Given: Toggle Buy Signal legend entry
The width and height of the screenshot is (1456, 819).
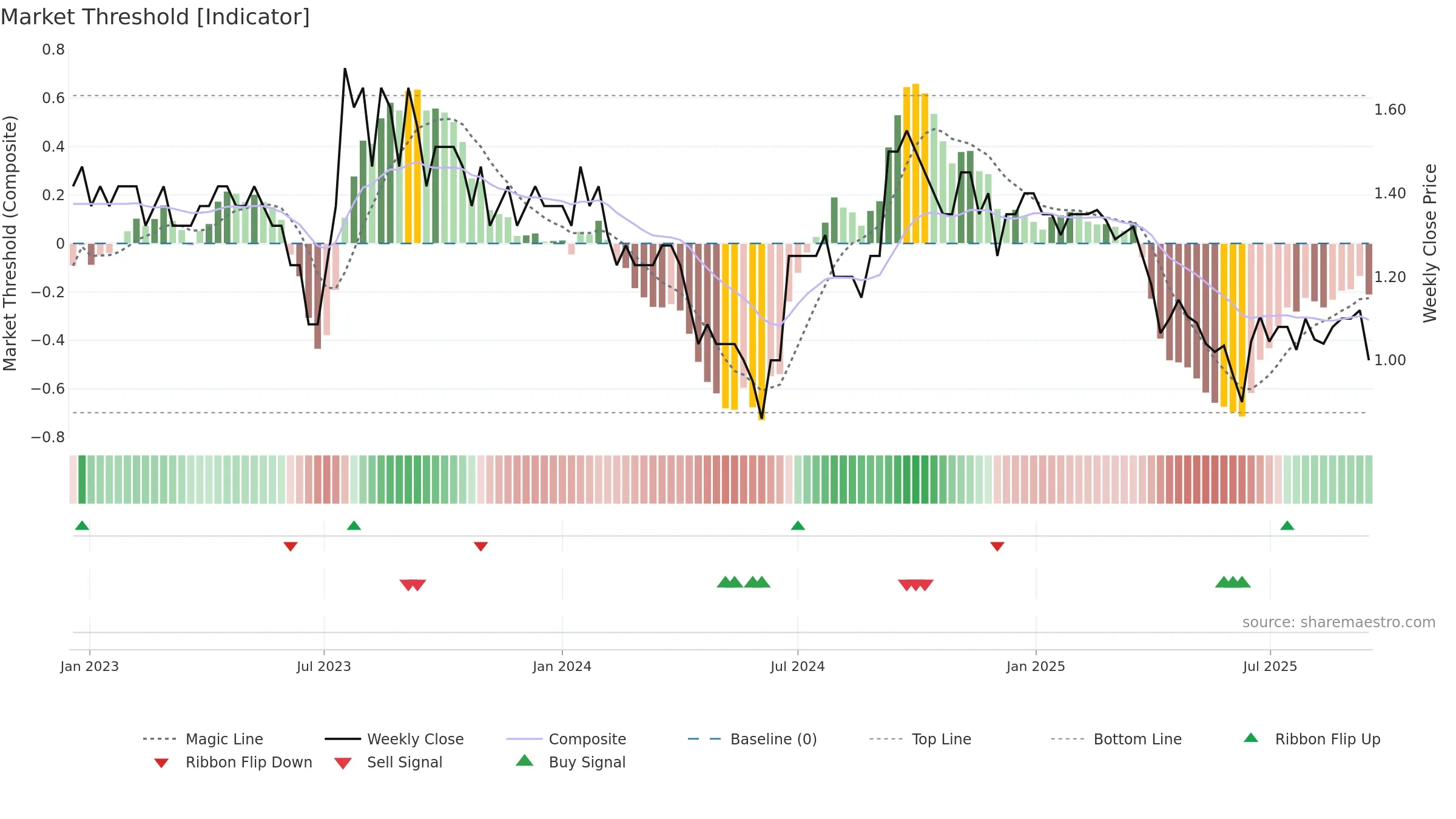Looking at the screenshot, I should [570, 762].
